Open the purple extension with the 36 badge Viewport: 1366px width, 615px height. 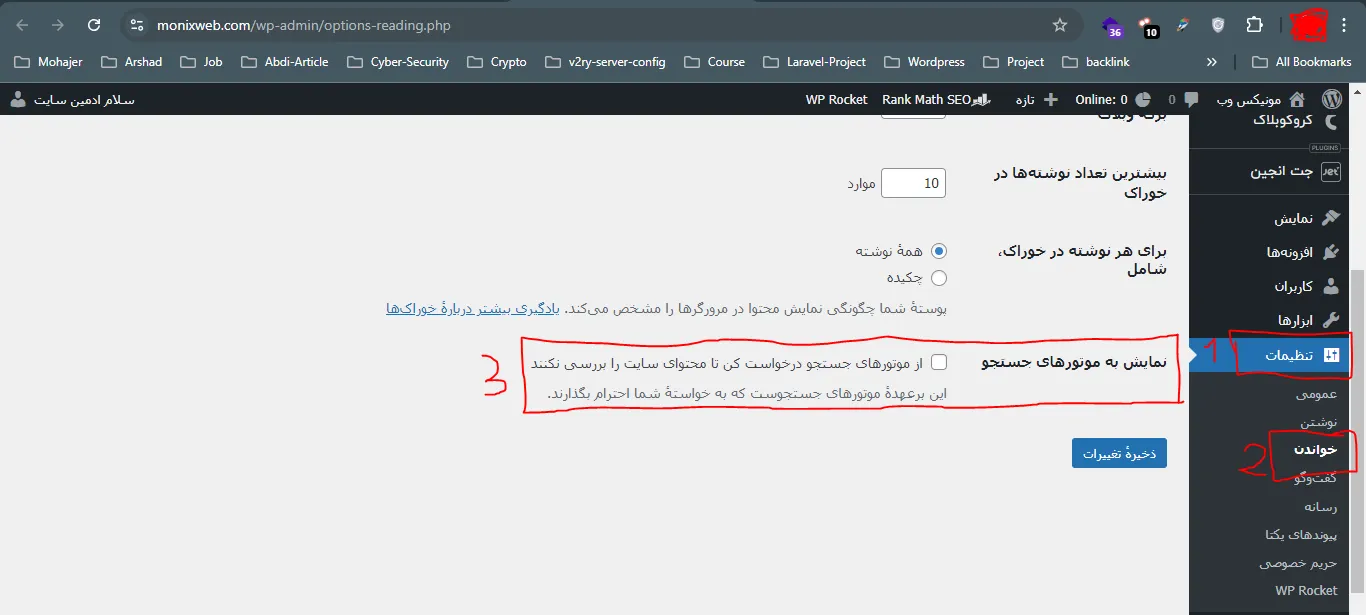coord(1112,26)
